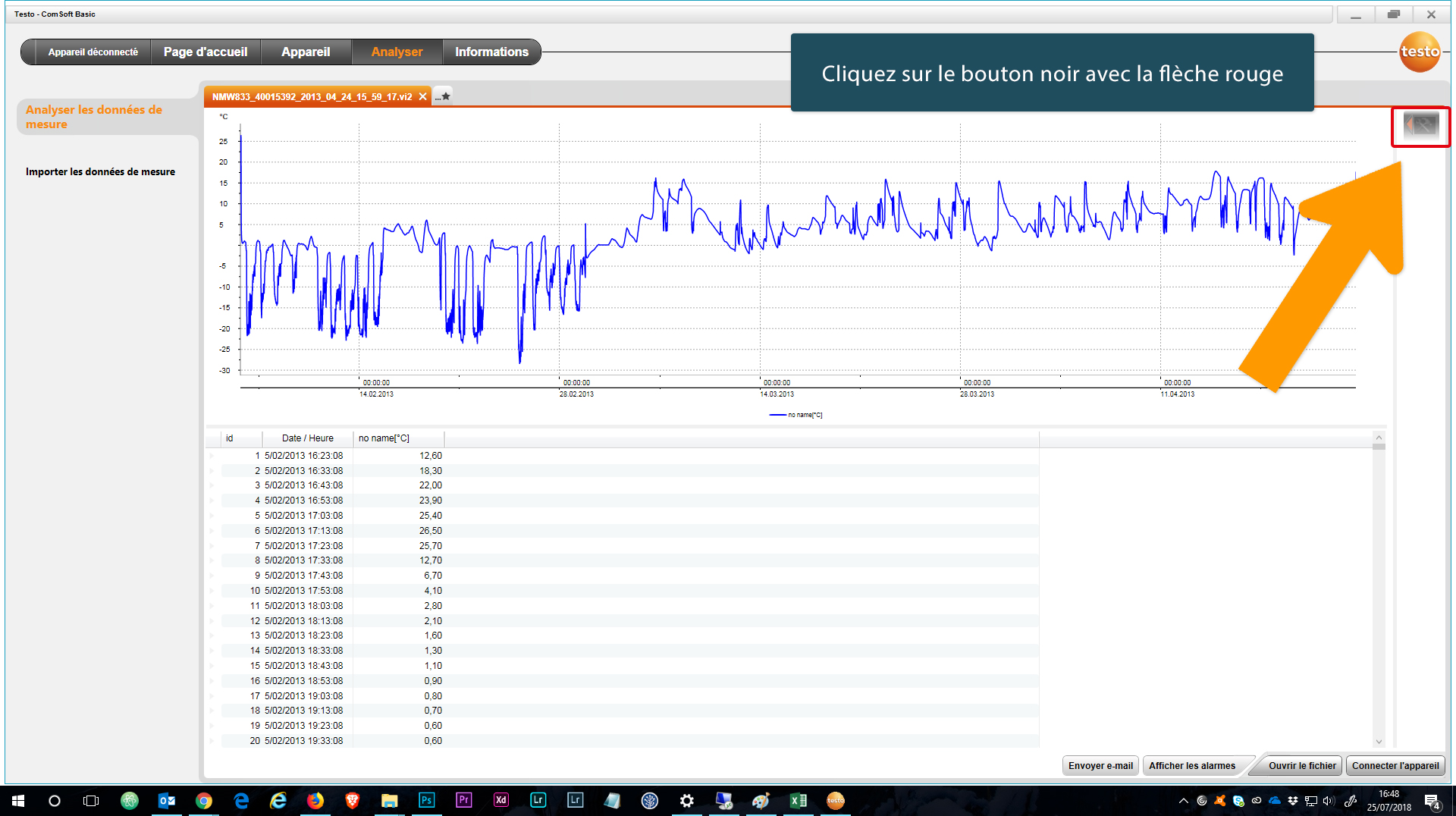Screen dimensions: 1456x816
Task: Select row 5/02/2013 18:03:08
Action: tap(629, 606)
